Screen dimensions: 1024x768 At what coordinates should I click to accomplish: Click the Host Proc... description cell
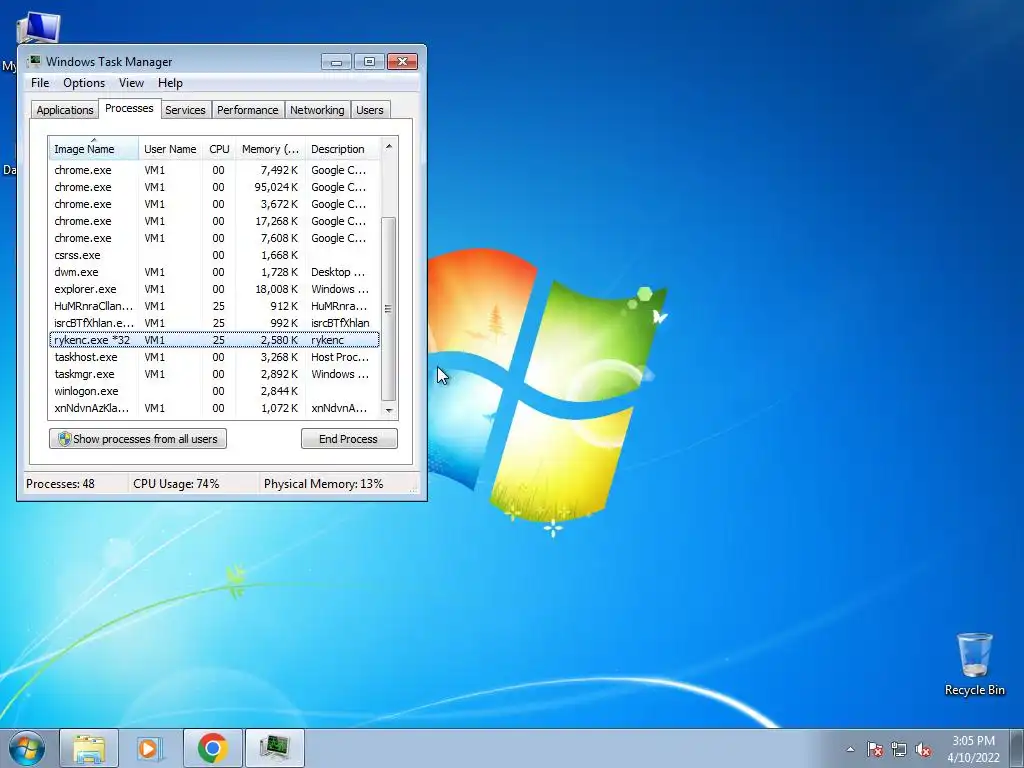point(340,357)
